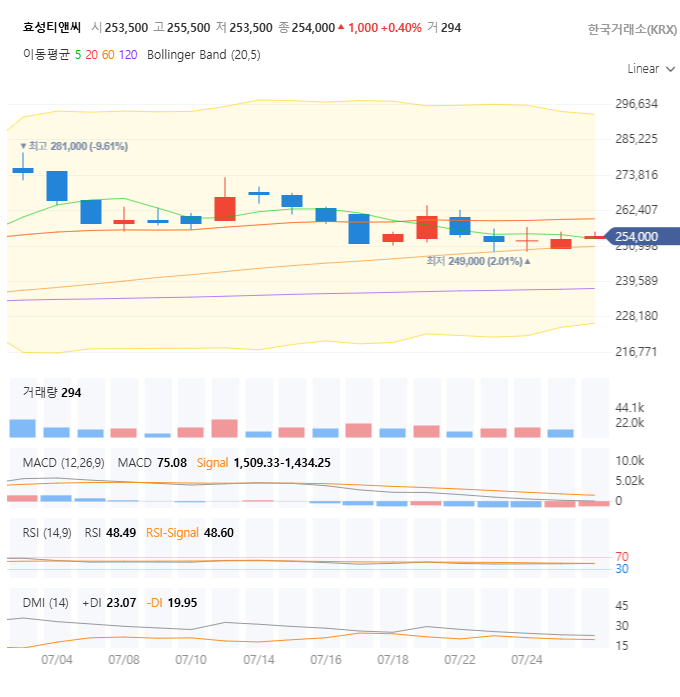Open the Linear scale dropdown
Viewport: 680px width, 697px height.
pyautogui.click(x=651, y=69)
